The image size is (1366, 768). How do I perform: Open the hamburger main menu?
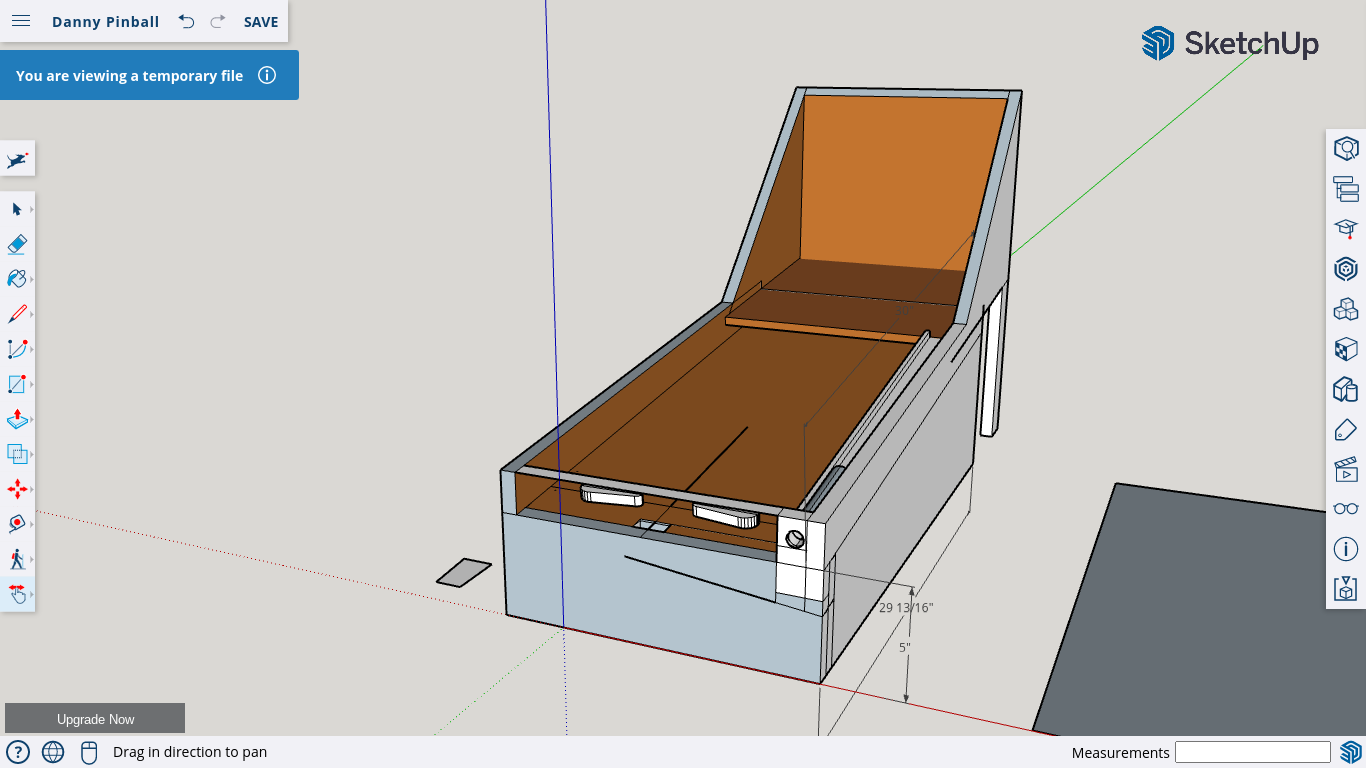(21, 21)
